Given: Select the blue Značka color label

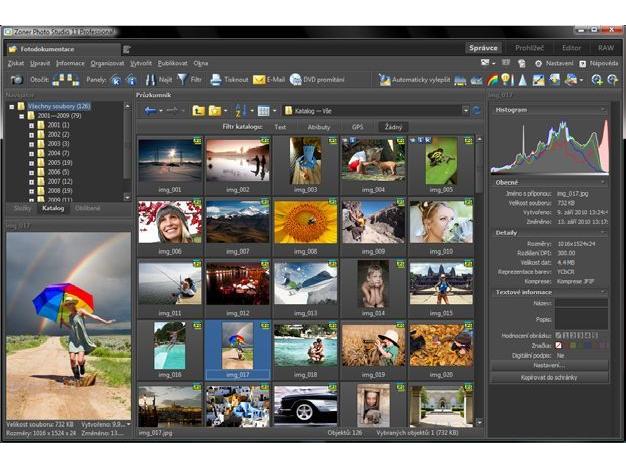Looking at the screenshot, I should [x=588, y=346].
